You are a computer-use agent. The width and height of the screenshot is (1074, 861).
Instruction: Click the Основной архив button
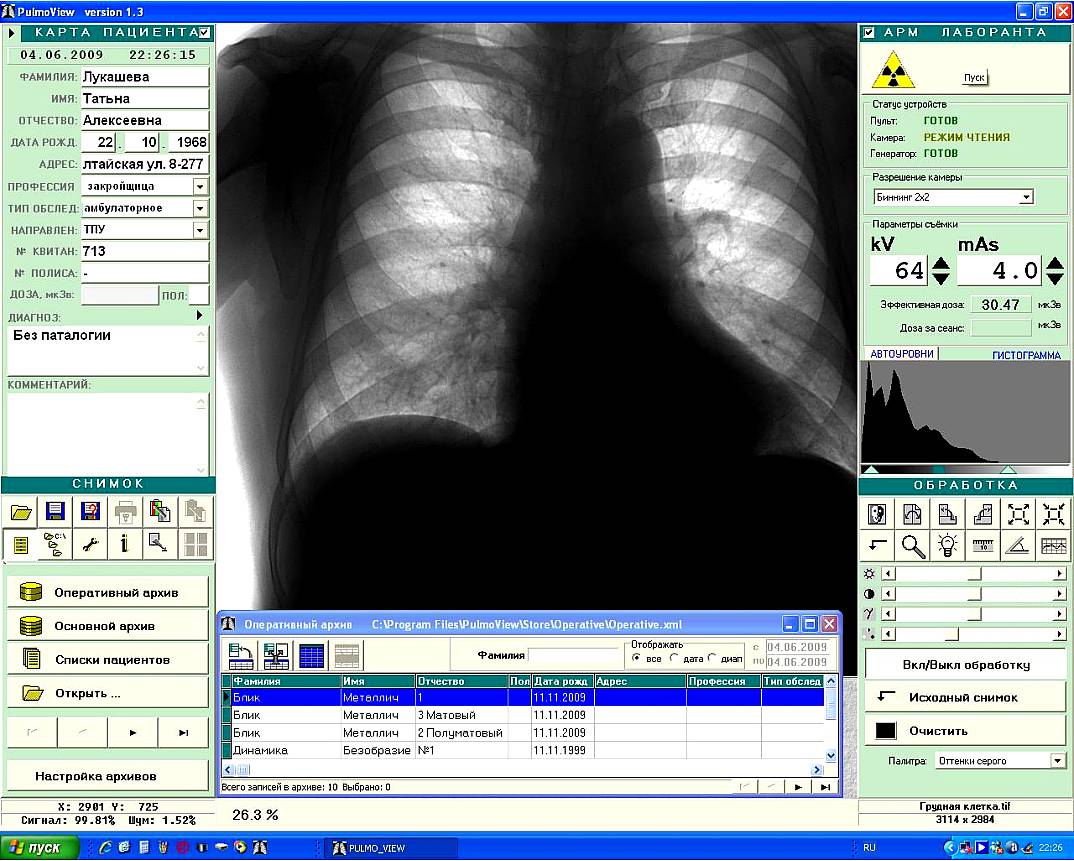[108, 625]
